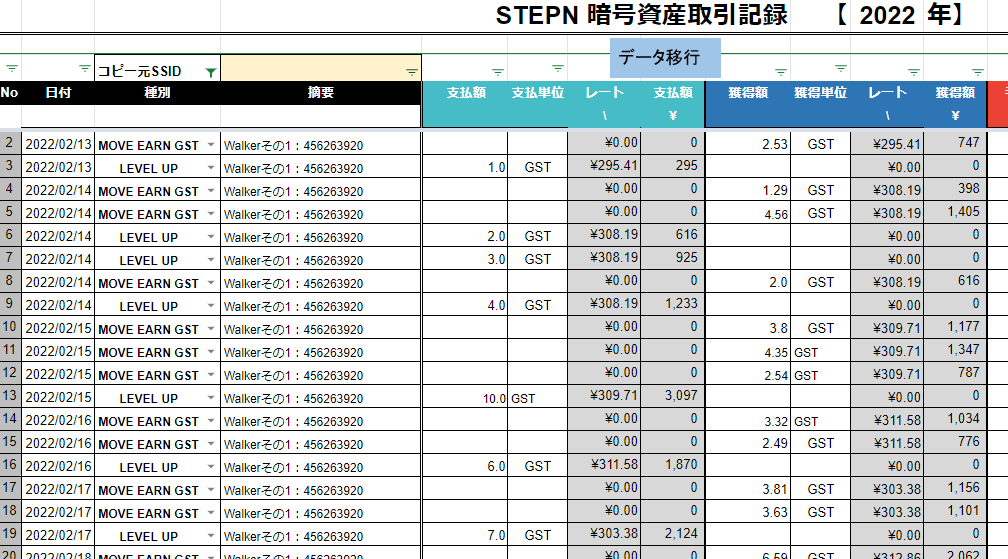This screenshot has width=1008, height=559.
Task: Open the filter icon above the 獲得単位 column
Action: click(841, 70)
